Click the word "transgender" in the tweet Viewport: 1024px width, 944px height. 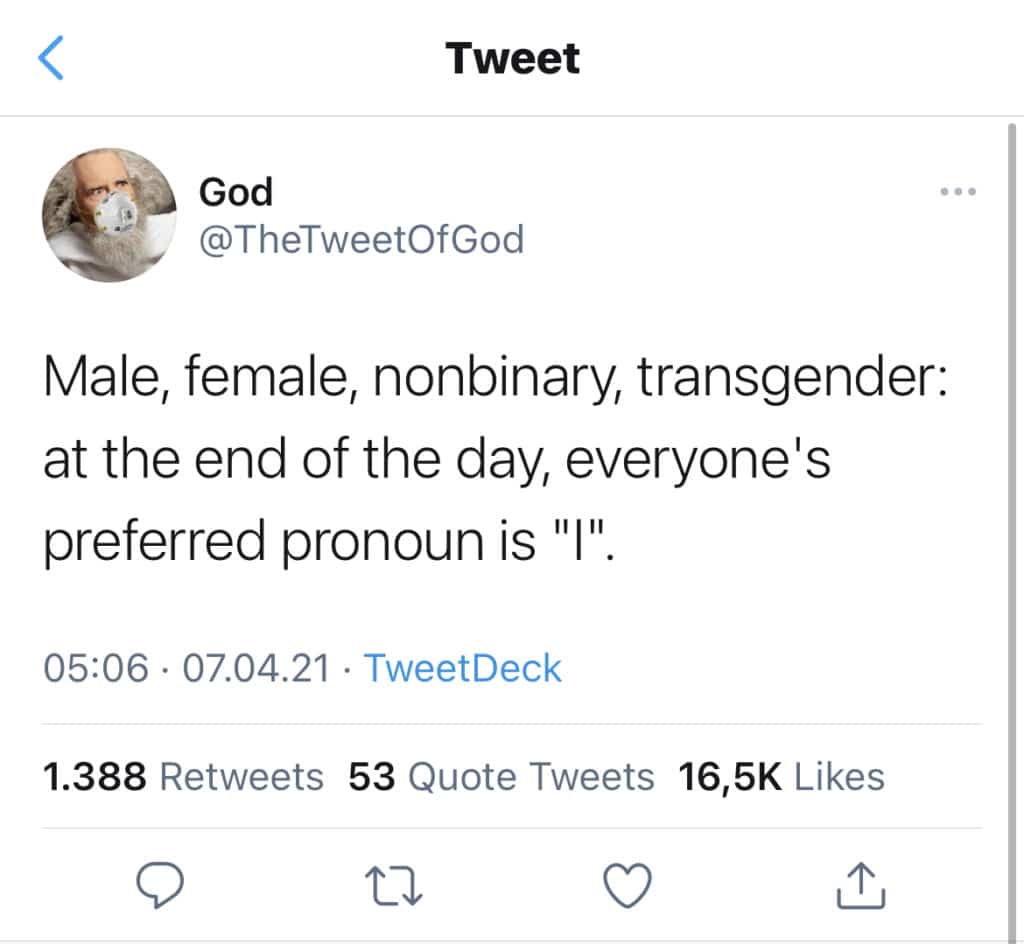[786, 379]
